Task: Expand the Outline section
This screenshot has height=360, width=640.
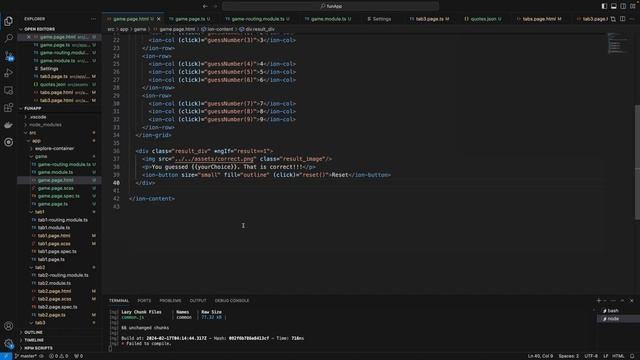Action: [x=59, y=332]
